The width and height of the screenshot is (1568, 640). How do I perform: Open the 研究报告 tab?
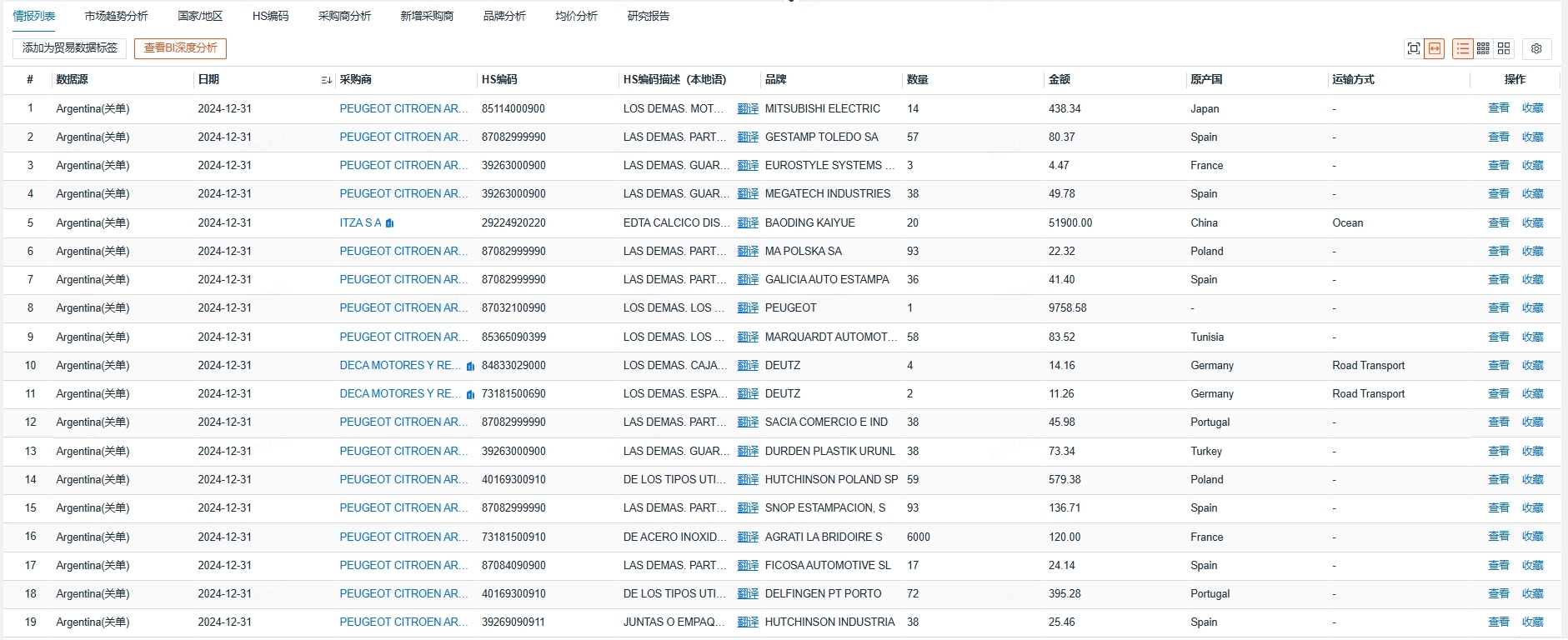649,16
